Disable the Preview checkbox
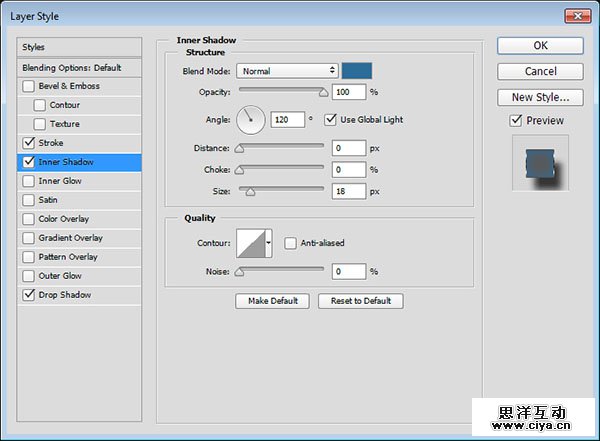This screenshot has width=600, height=441. pos(516,121)
